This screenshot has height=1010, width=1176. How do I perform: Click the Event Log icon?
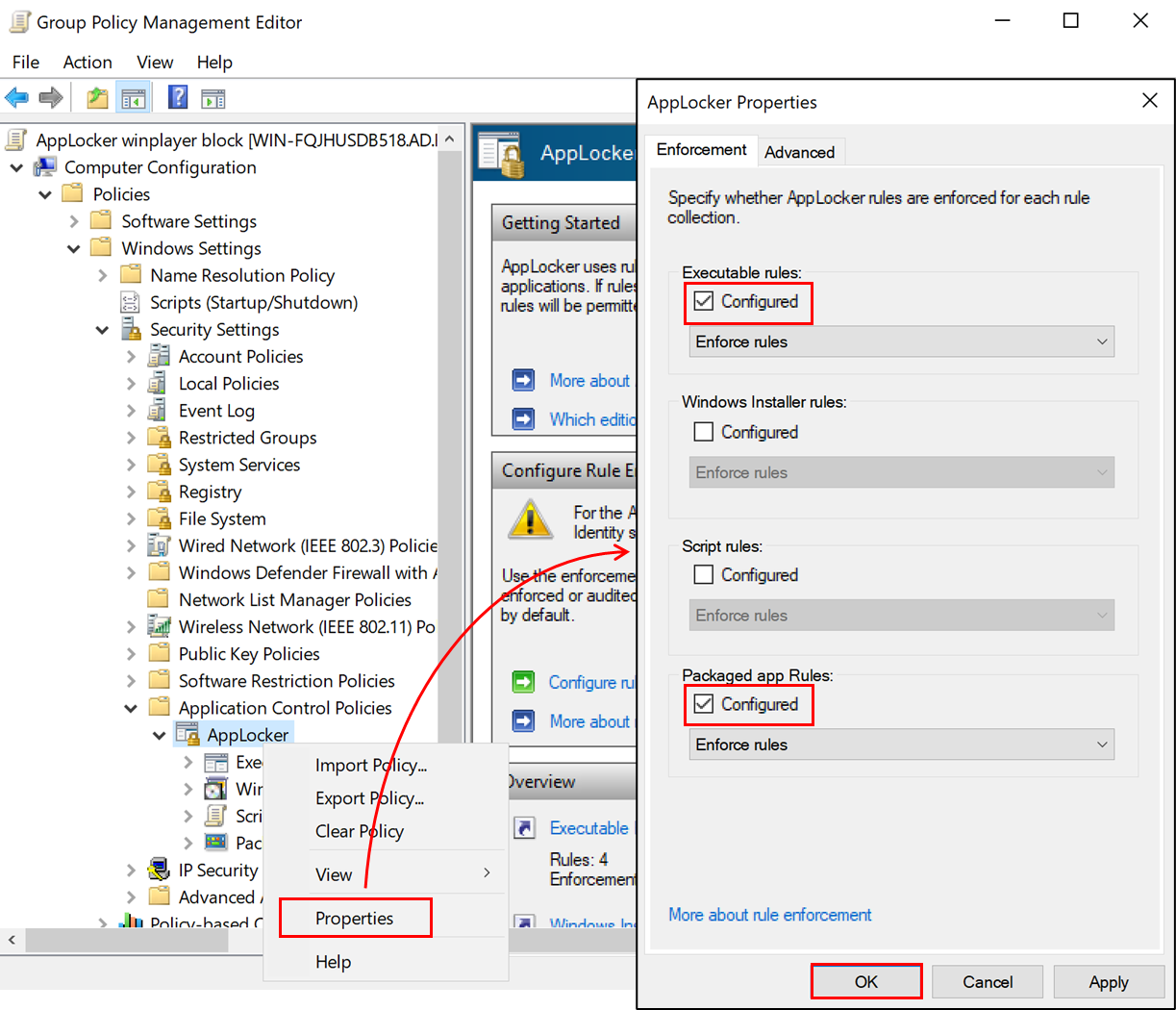(x=158, y=411)
